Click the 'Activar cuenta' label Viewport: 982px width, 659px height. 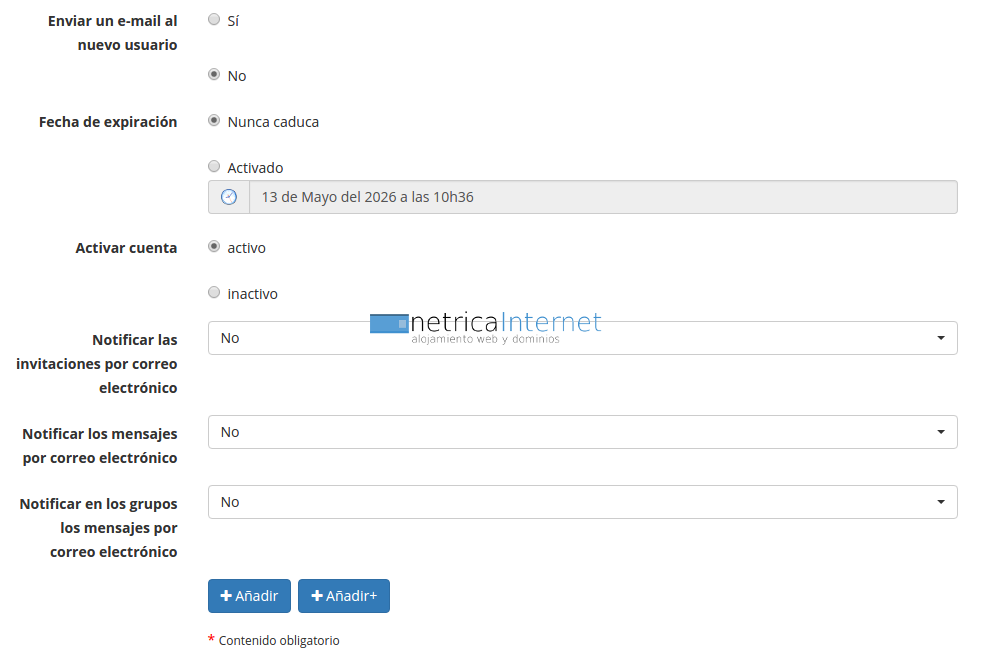coord(126,248)
